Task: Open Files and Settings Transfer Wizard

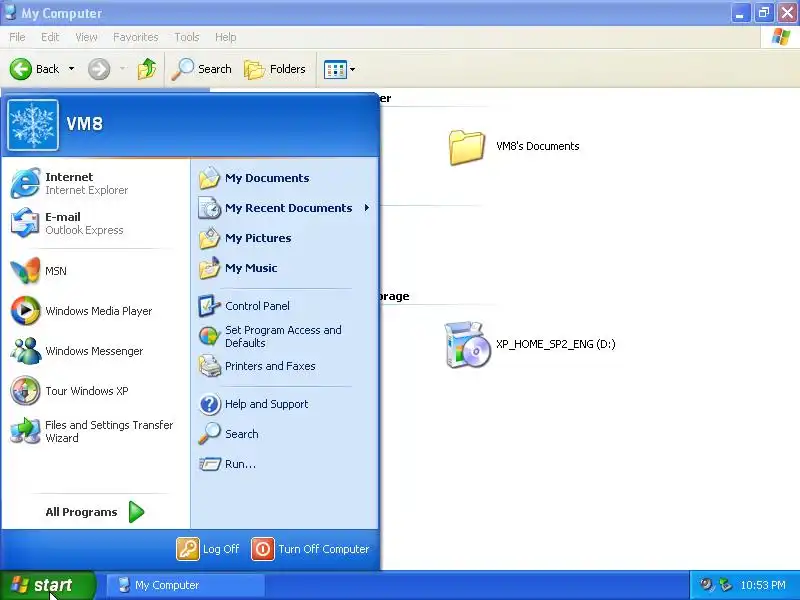Action: click(95, 431)
